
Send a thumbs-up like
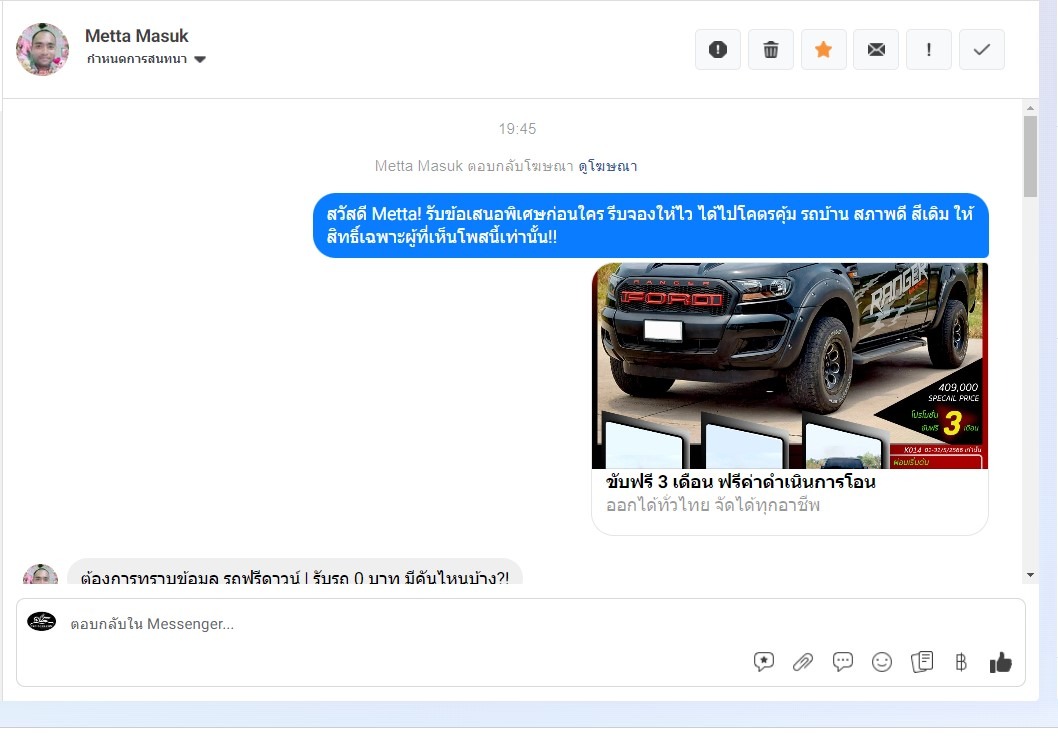pyautogui.click(x=1001, y=662)
